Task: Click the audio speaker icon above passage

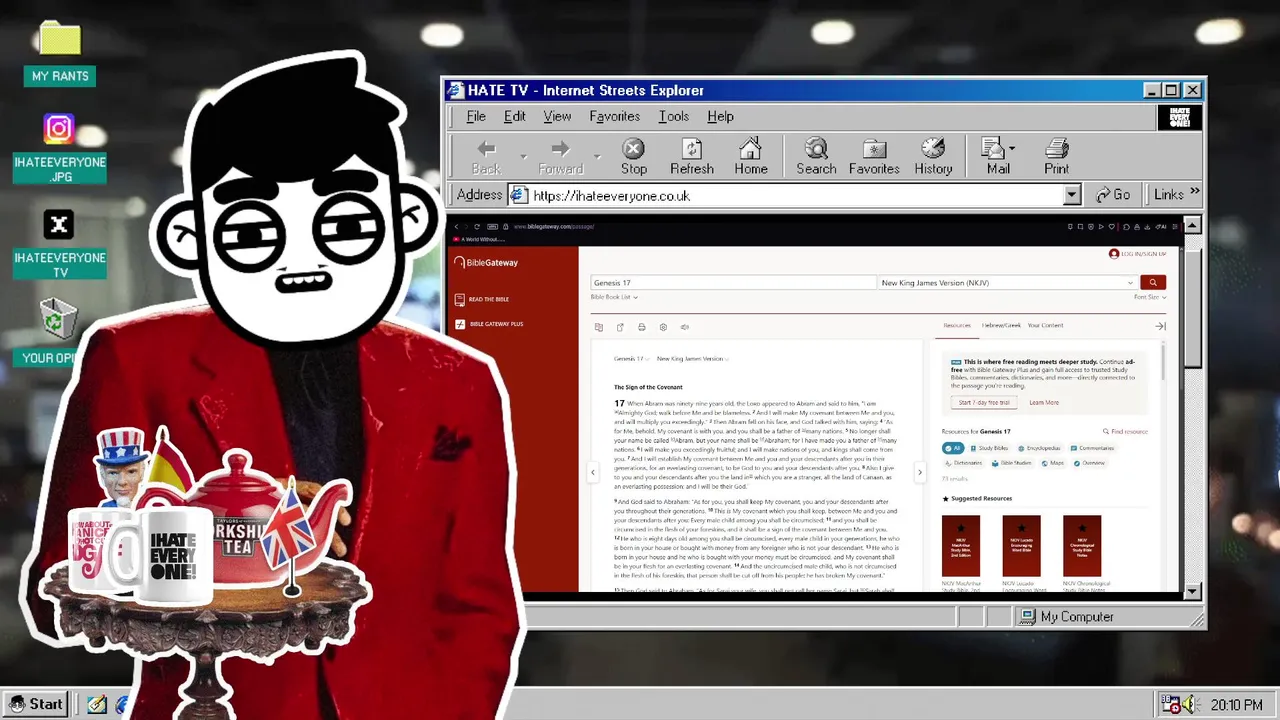Action: 685,327
